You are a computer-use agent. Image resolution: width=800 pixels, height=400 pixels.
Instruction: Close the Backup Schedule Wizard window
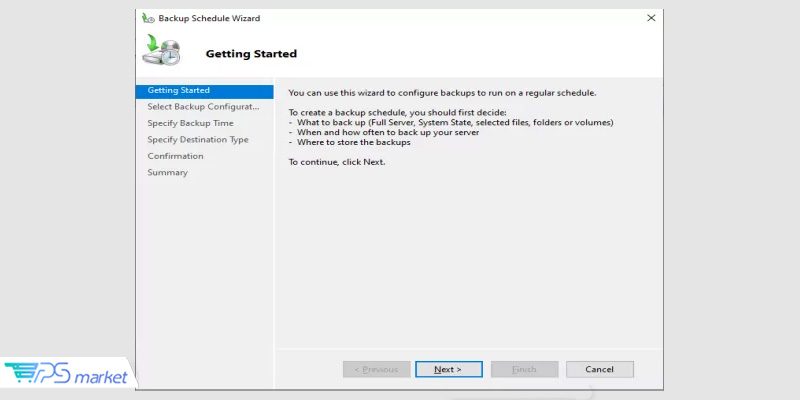click(651, 18)
